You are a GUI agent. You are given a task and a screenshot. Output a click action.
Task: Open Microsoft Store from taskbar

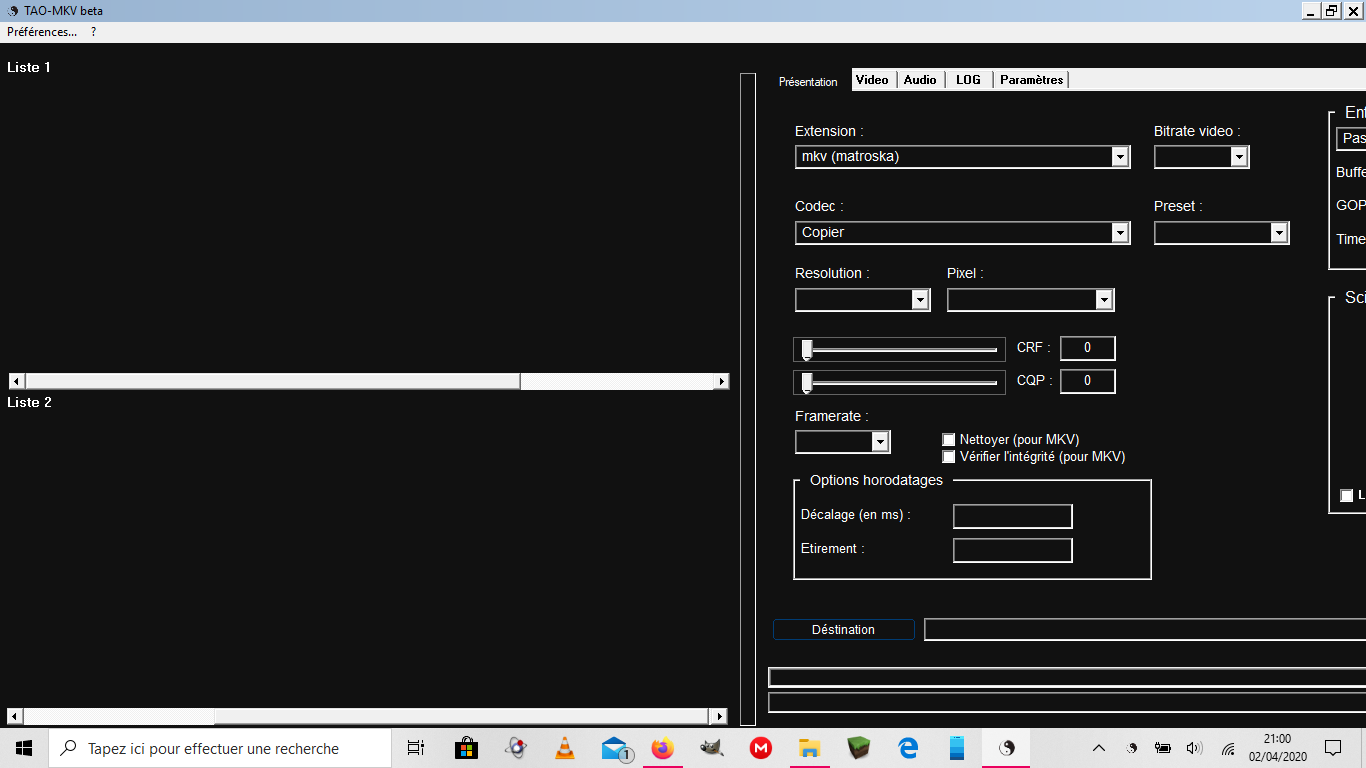point(466,748)
